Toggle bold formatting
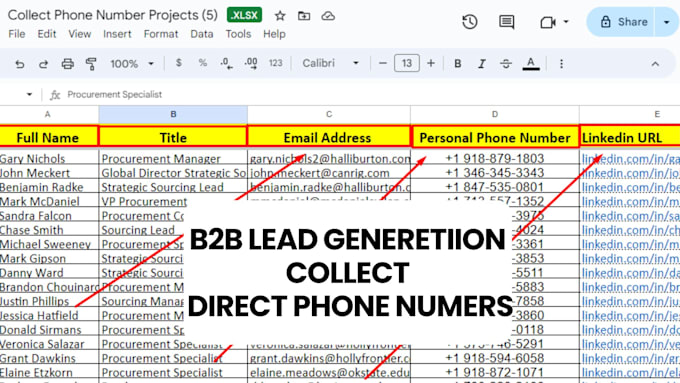680x383 pixels. coord(458,64)
